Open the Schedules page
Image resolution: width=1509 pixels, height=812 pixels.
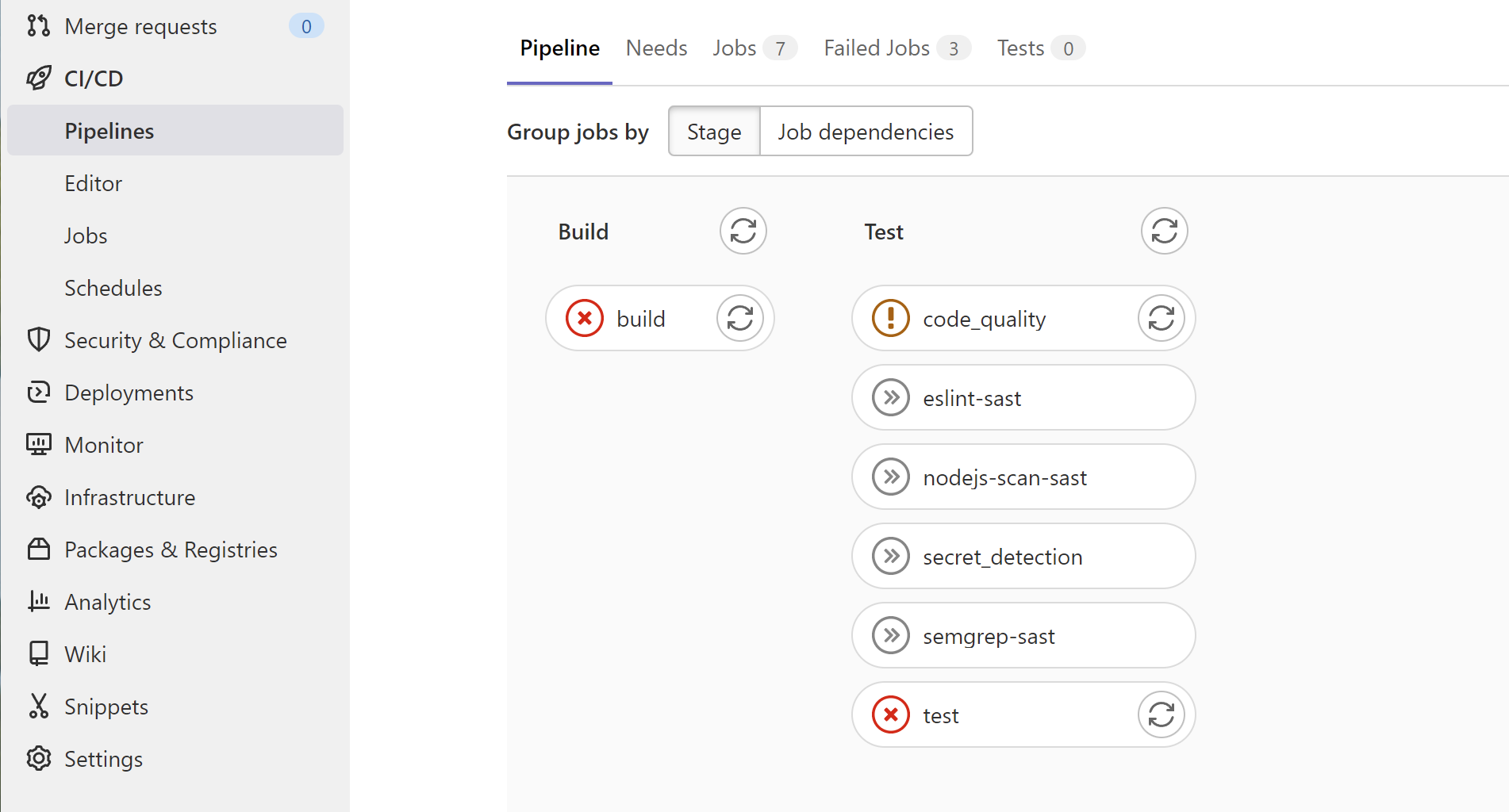tap(113, 288)
